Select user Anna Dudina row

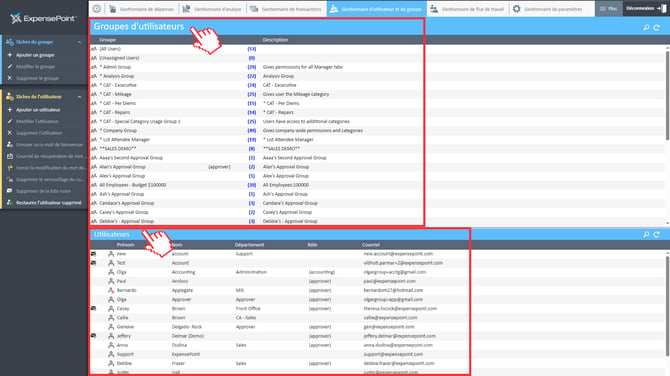point(377,345)
